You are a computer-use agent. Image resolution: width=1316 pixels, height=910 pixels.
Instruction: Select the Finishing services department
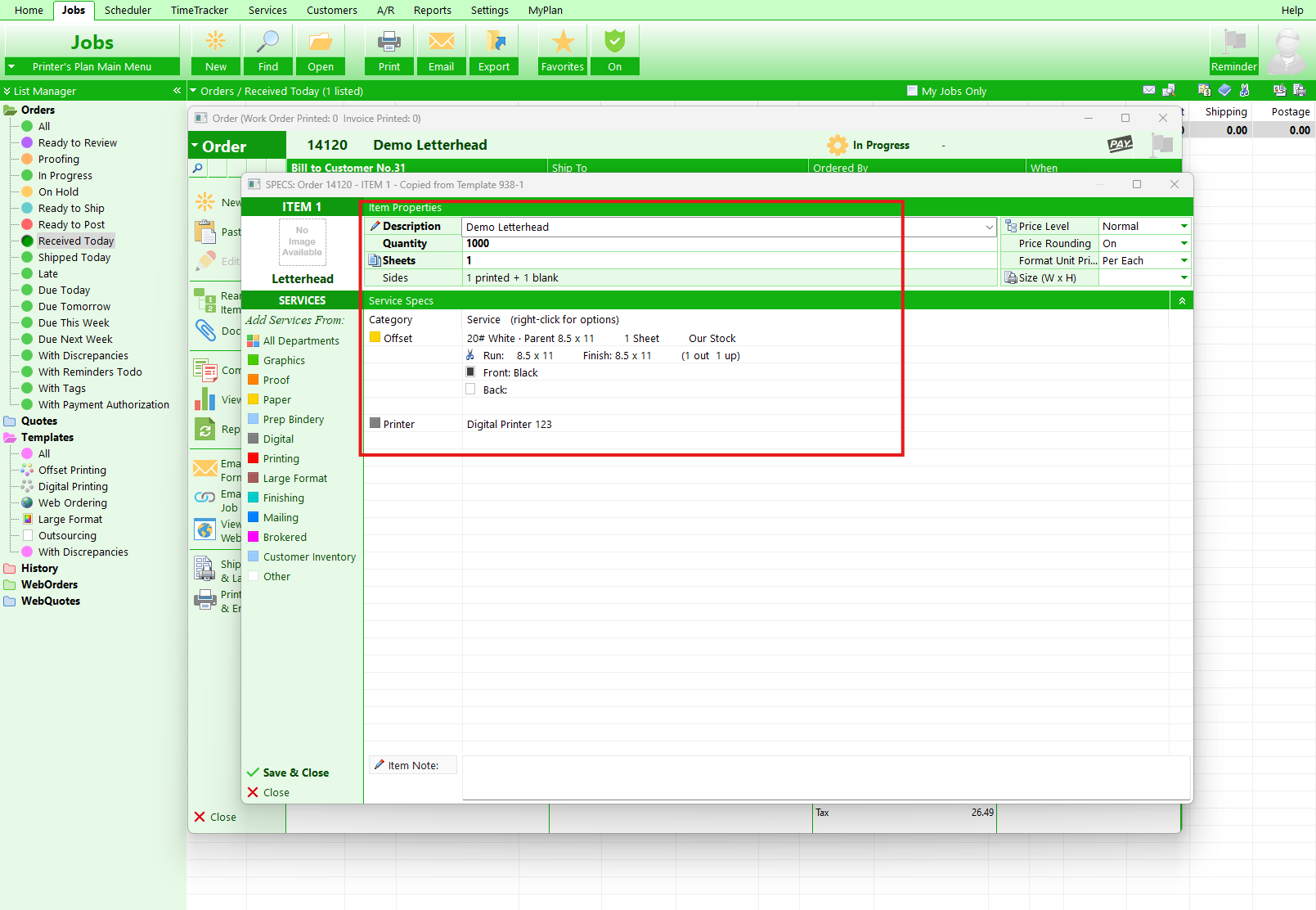coord(283,498)
